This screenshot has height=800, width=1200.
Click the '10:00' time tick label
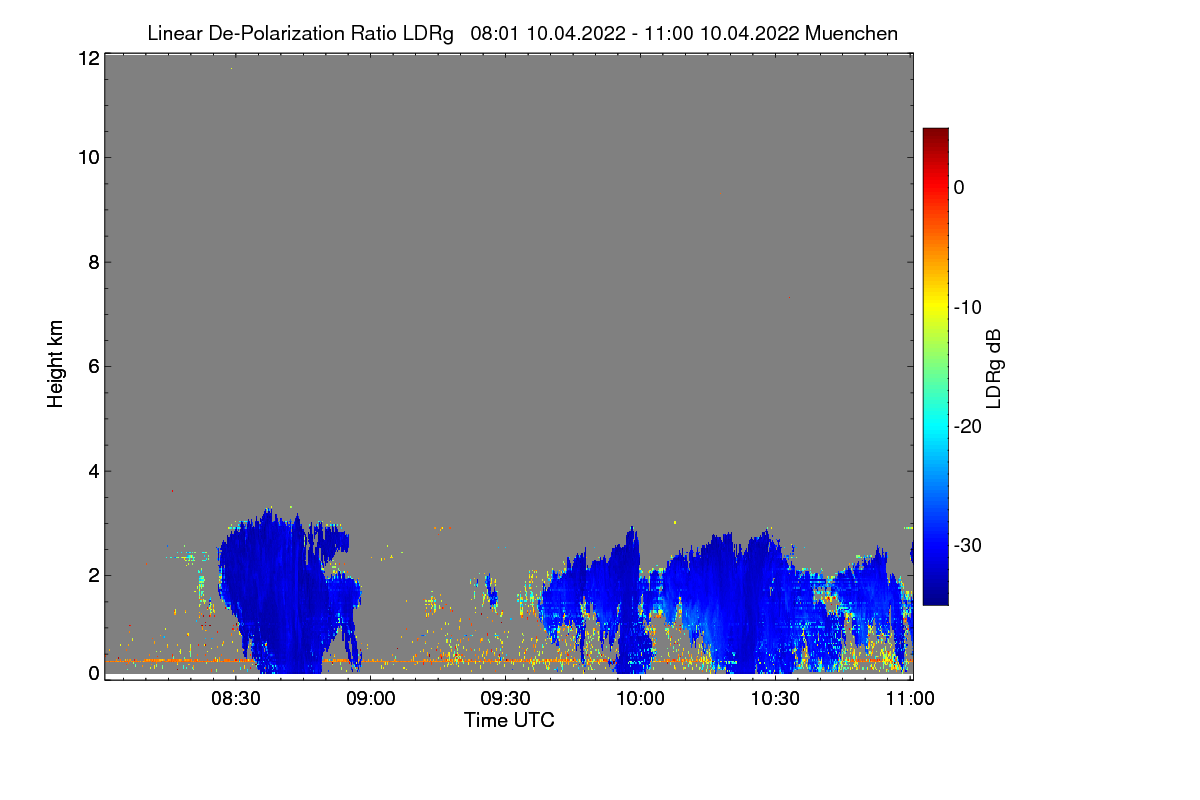click(641, 700)
